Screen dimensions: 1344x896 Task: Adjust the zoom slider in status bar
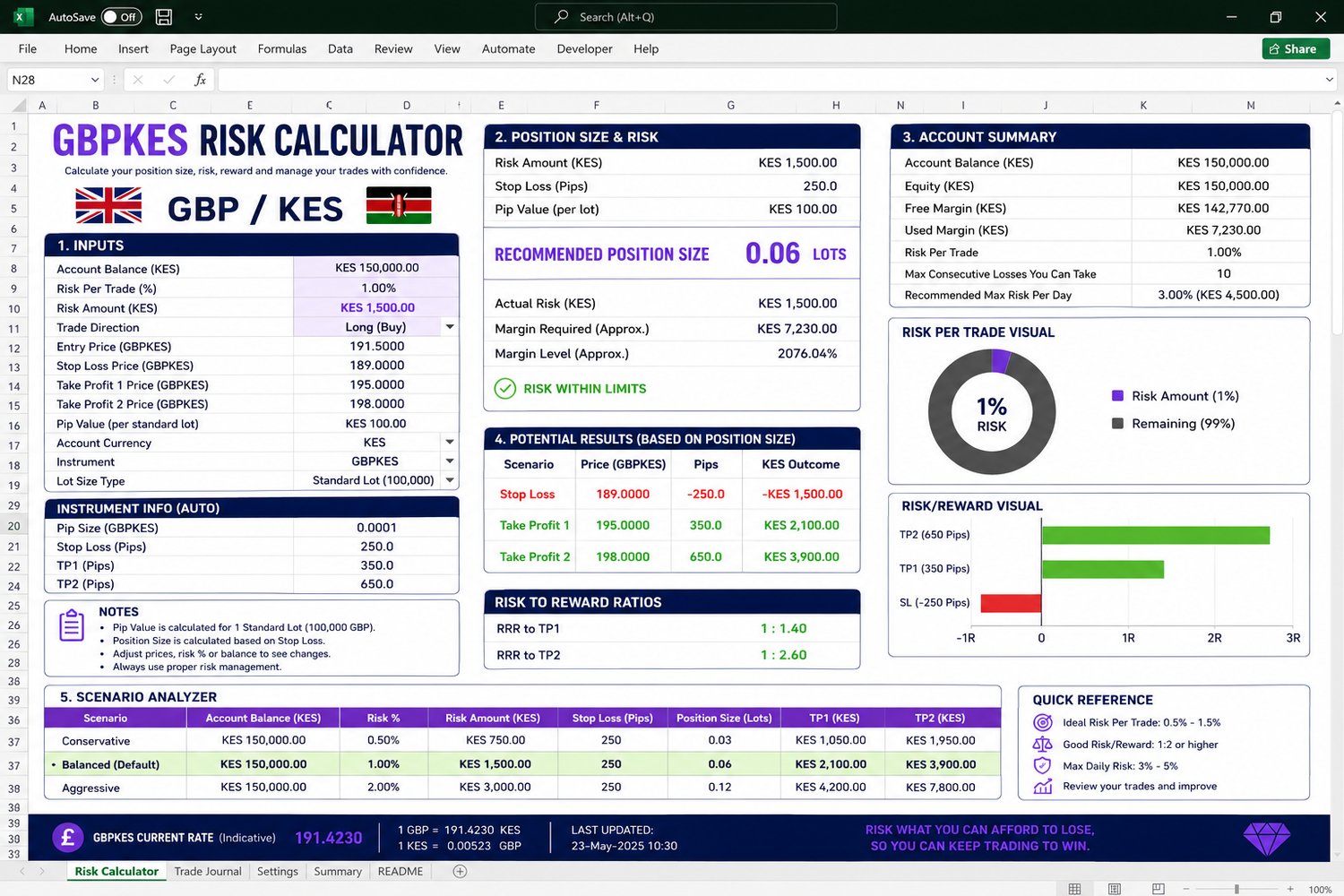click(1236, 889)
